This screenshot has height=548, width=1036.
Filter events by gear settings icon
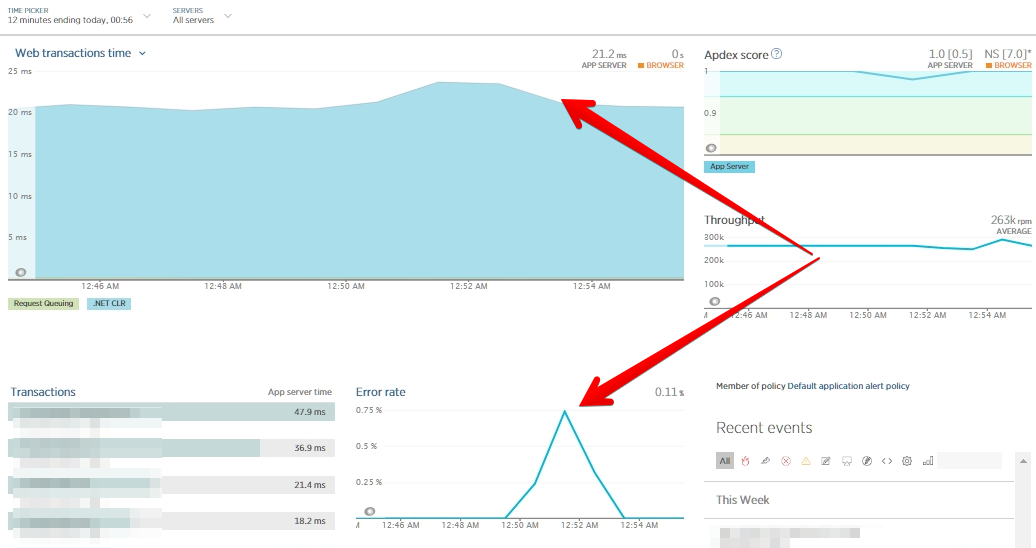(907, 461)
